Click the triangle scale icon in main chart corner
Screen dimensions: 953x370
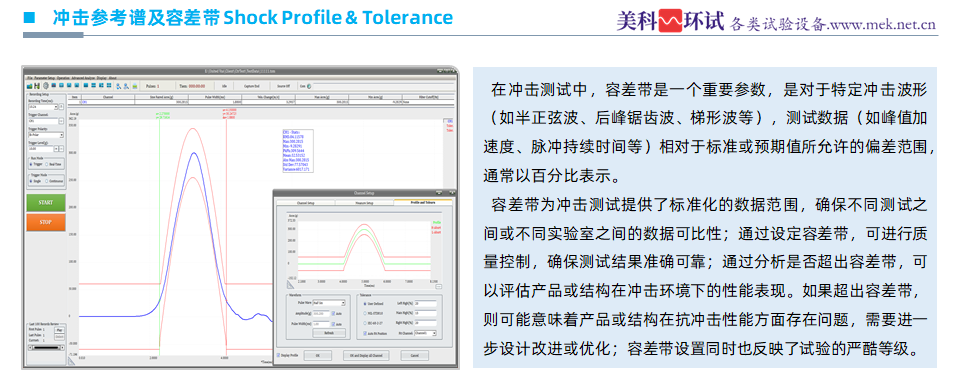pos(71,361)
